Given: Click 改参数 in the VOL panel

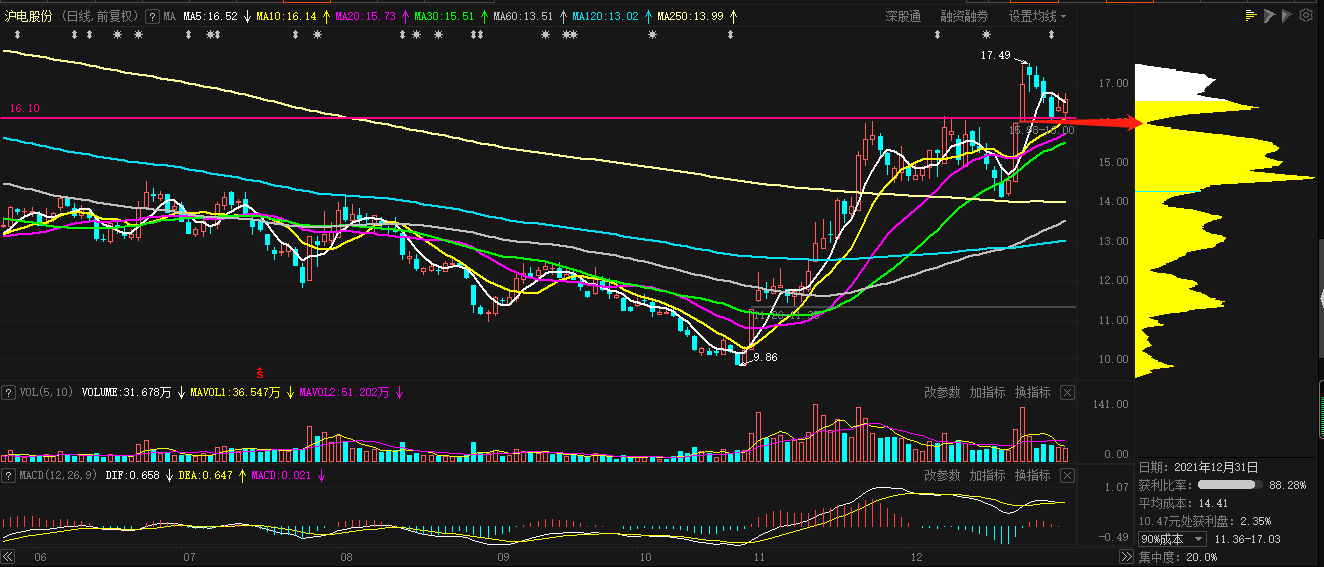Looking at the screenshot, I should click(942, 393).
